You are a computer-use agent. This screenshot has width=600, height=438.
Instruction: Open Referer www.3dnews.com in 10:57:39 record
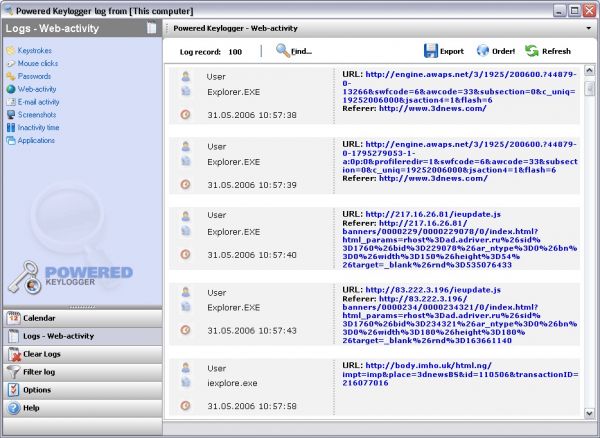pyautogui.click(x=433, y=178)
